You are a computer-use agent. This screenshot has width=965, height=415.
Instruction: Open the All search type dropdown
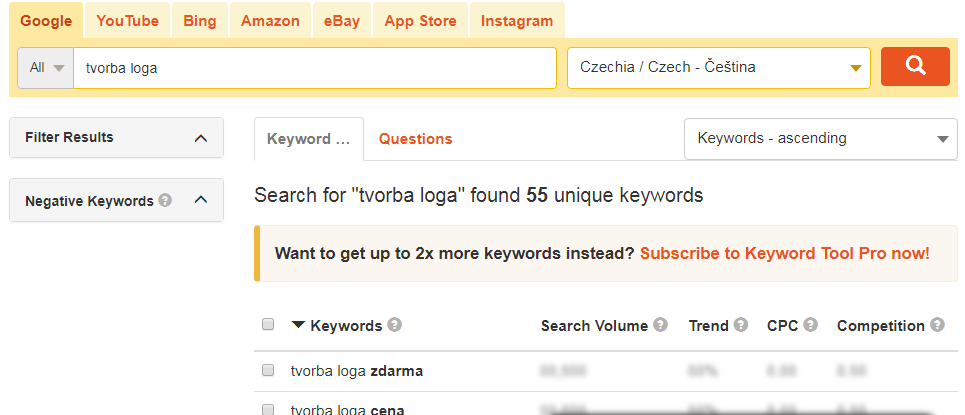46,68
